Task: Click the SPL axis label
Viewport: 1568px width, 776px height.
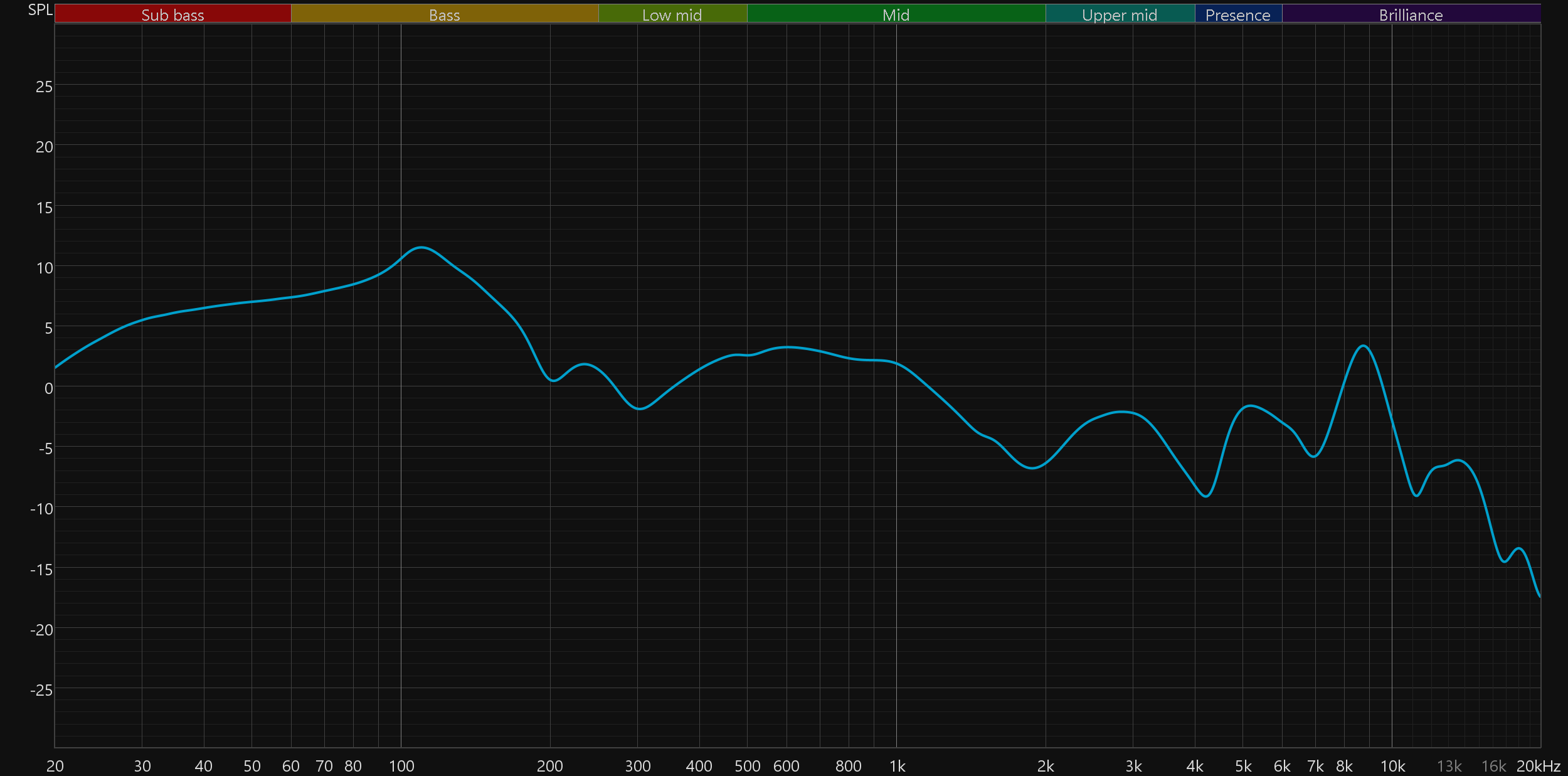Action: click(40, 10)
